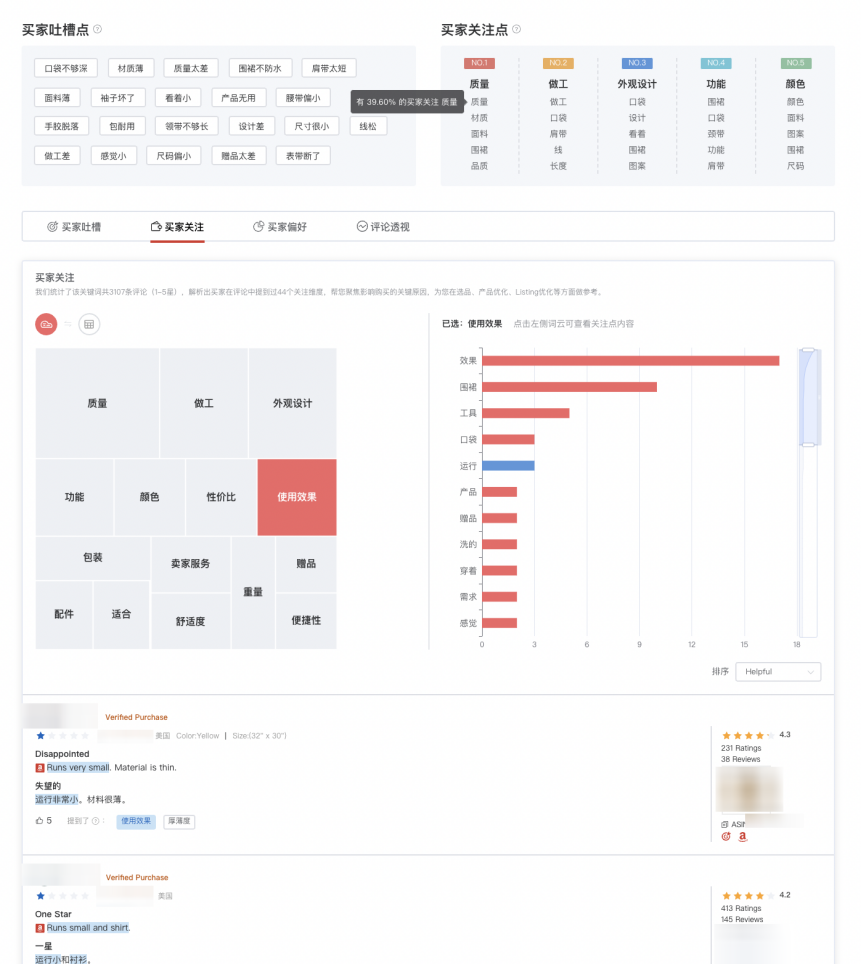This screenshot has width=861, height=964.
Task: Click the blue 运行 bar in the chart
Action: tap(508, 465)
